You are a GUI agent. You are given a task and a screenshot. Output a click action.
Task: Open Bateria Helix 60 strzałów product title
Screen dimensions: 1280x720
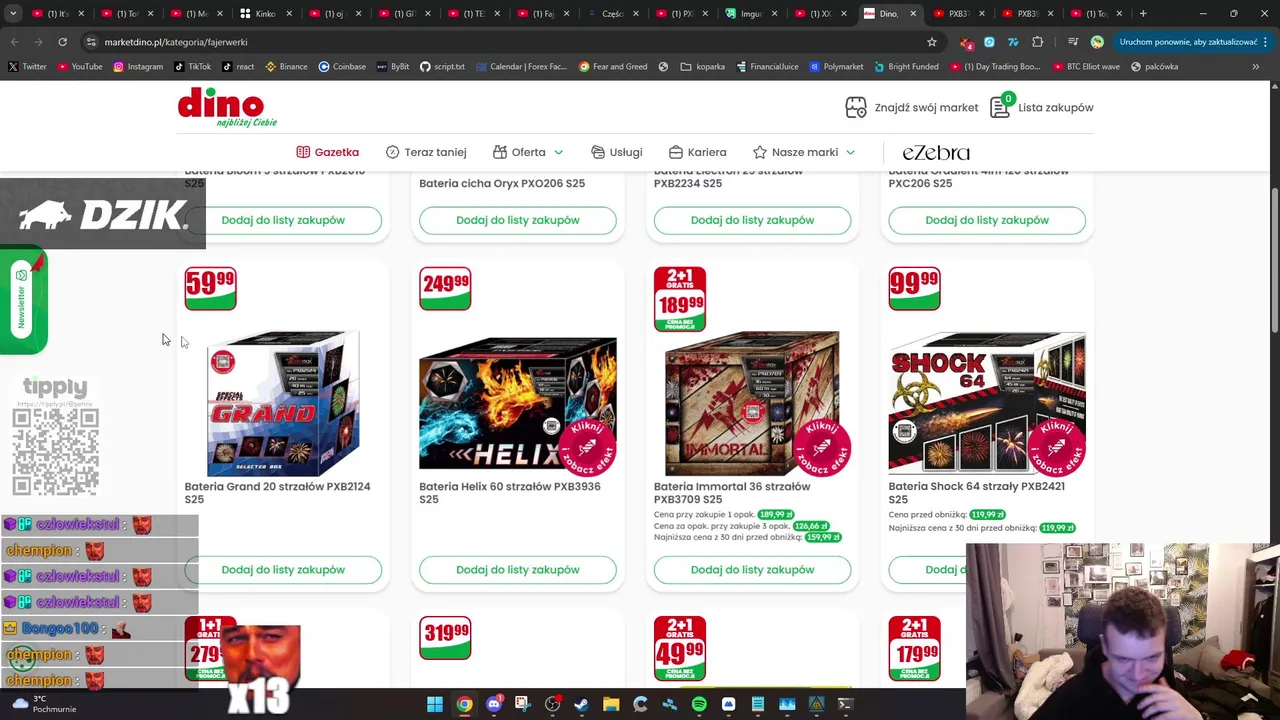510,493
